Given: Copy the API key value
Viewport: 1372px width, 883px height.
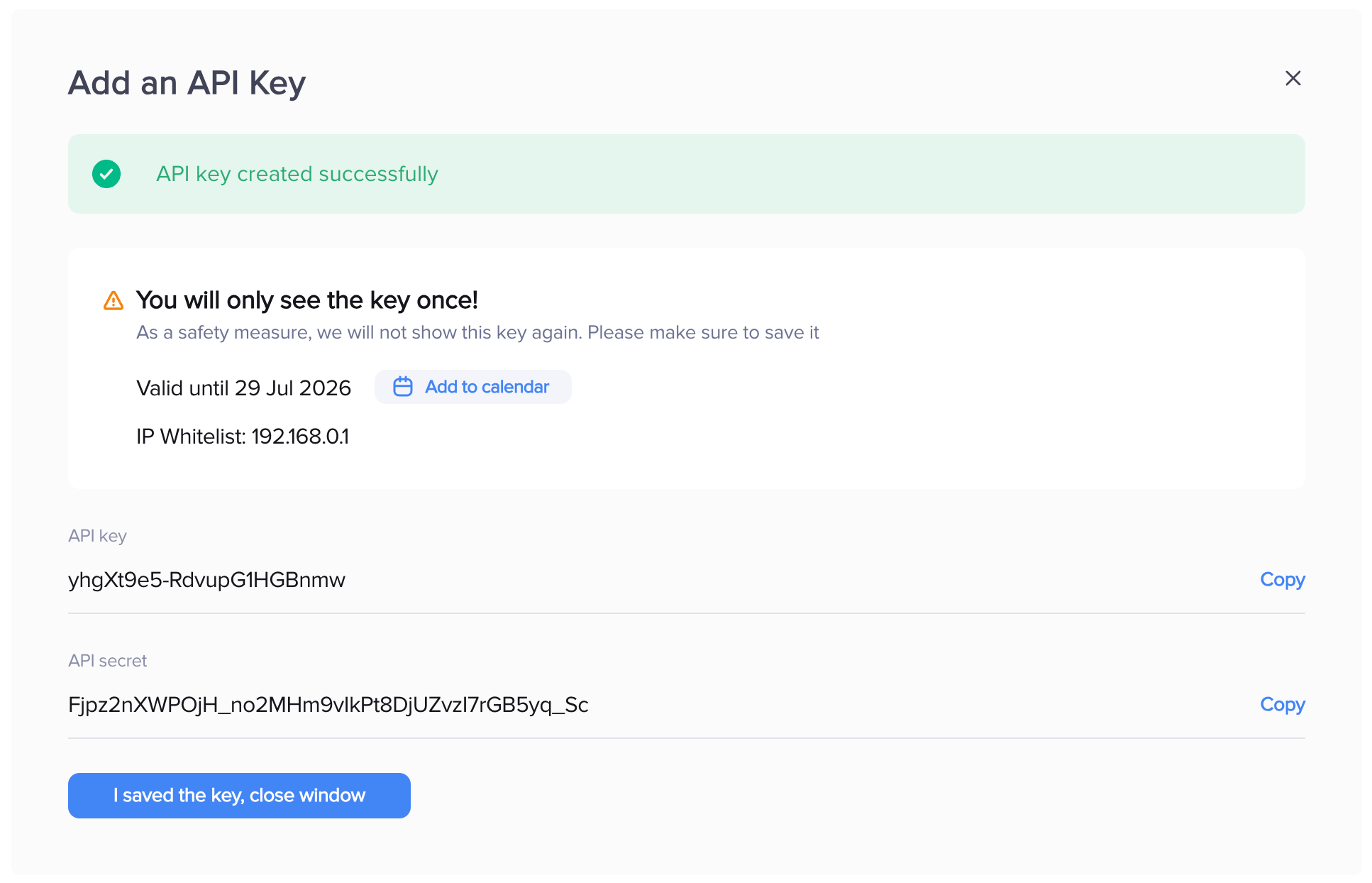Looking at the screenshot, I should [x=1282, y=580].
